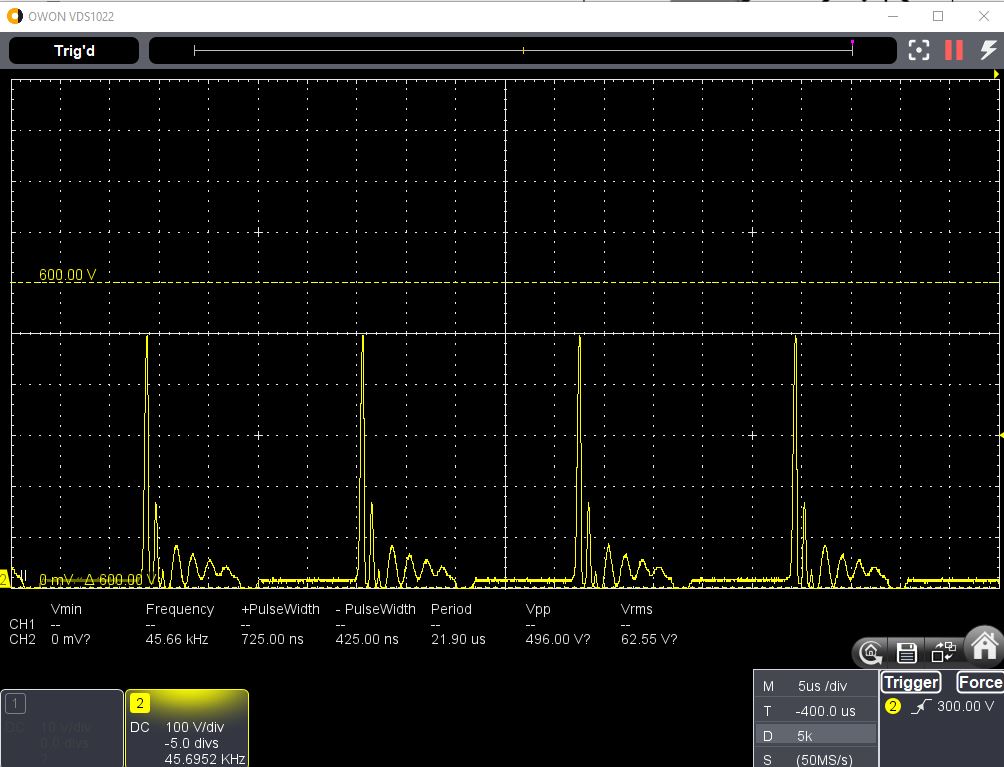The height and width of the screenshot is (767, 1004).
Task: Click the refresh home circular icon
Action: [870, 652]
